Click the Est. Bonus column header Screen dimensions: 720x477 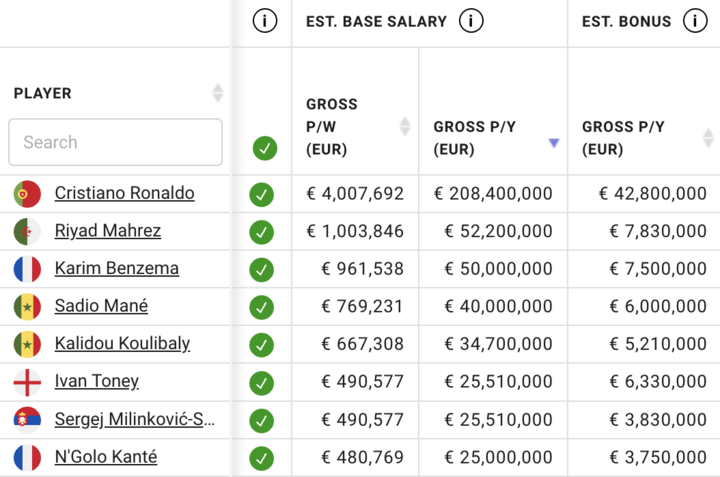pos(627,21)
